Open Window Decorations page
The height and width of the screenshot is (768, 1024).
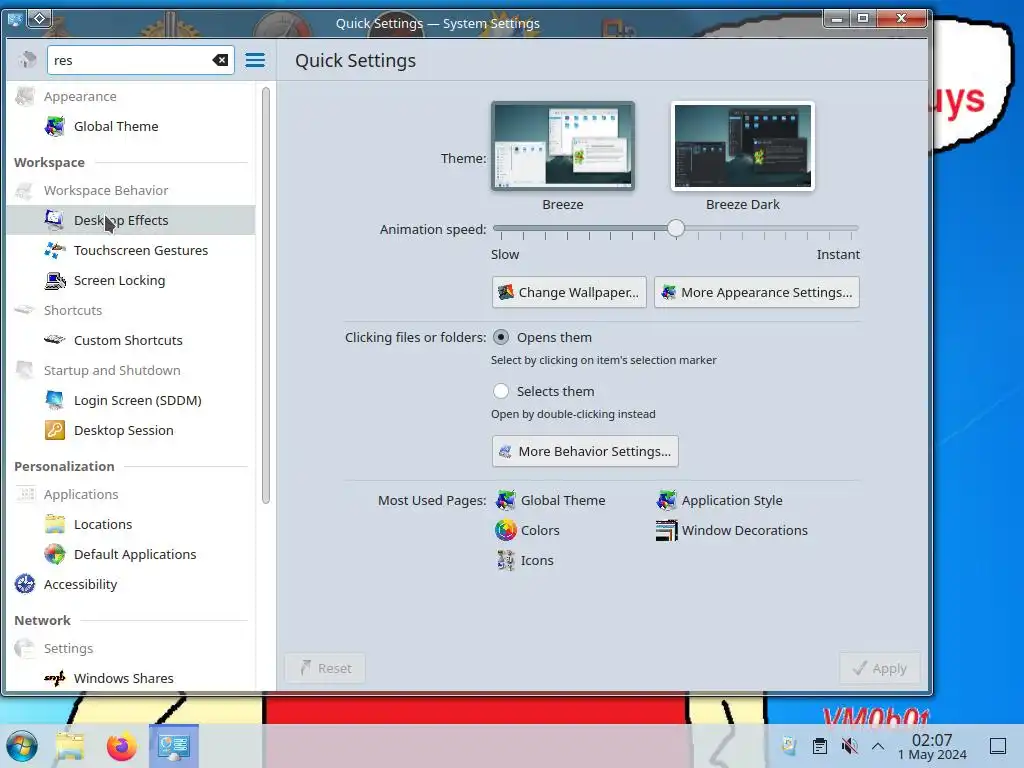731,530
